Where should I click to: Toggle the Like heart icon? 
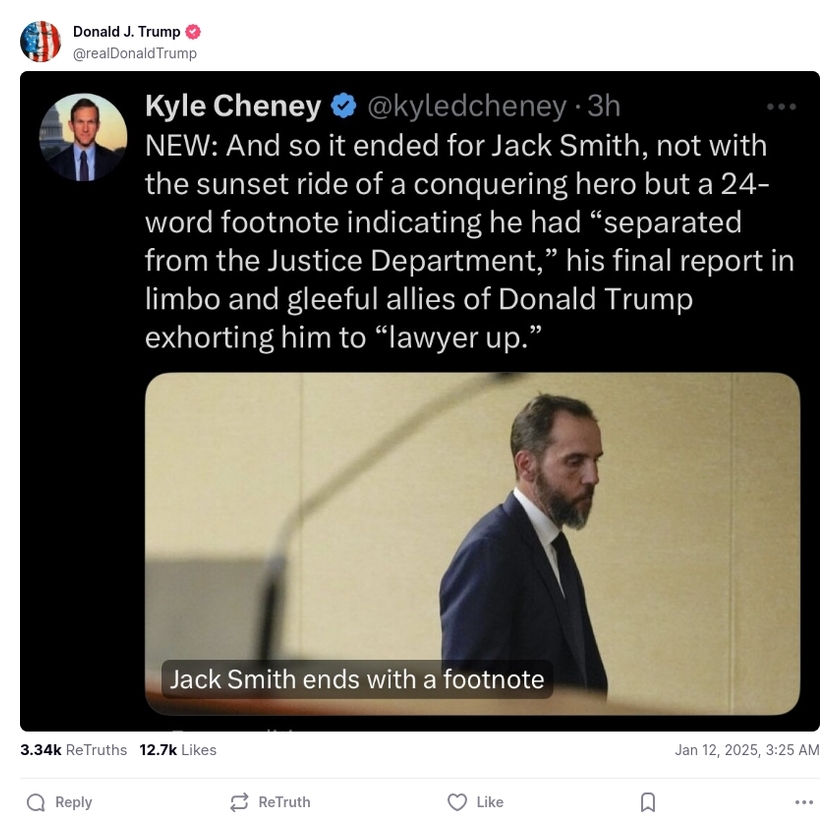coord(457,802)
